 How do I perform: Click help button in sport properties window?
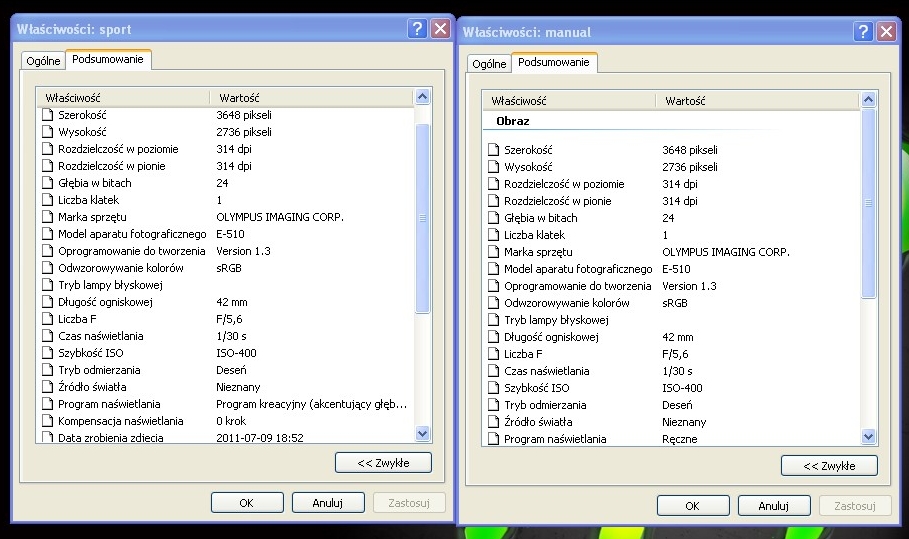click(418, 29)
